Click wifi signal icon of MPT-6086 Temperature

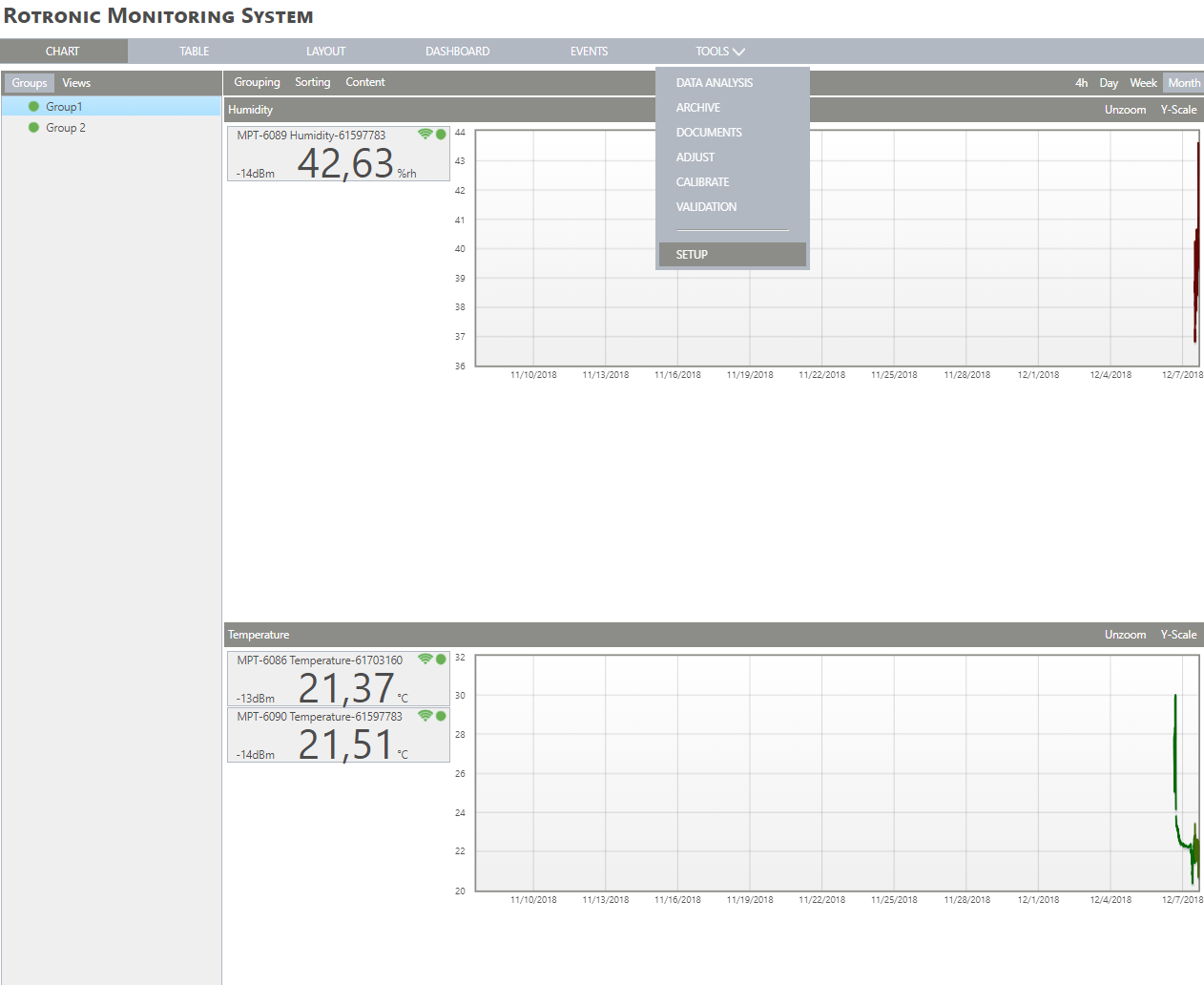tap(426, 660)
